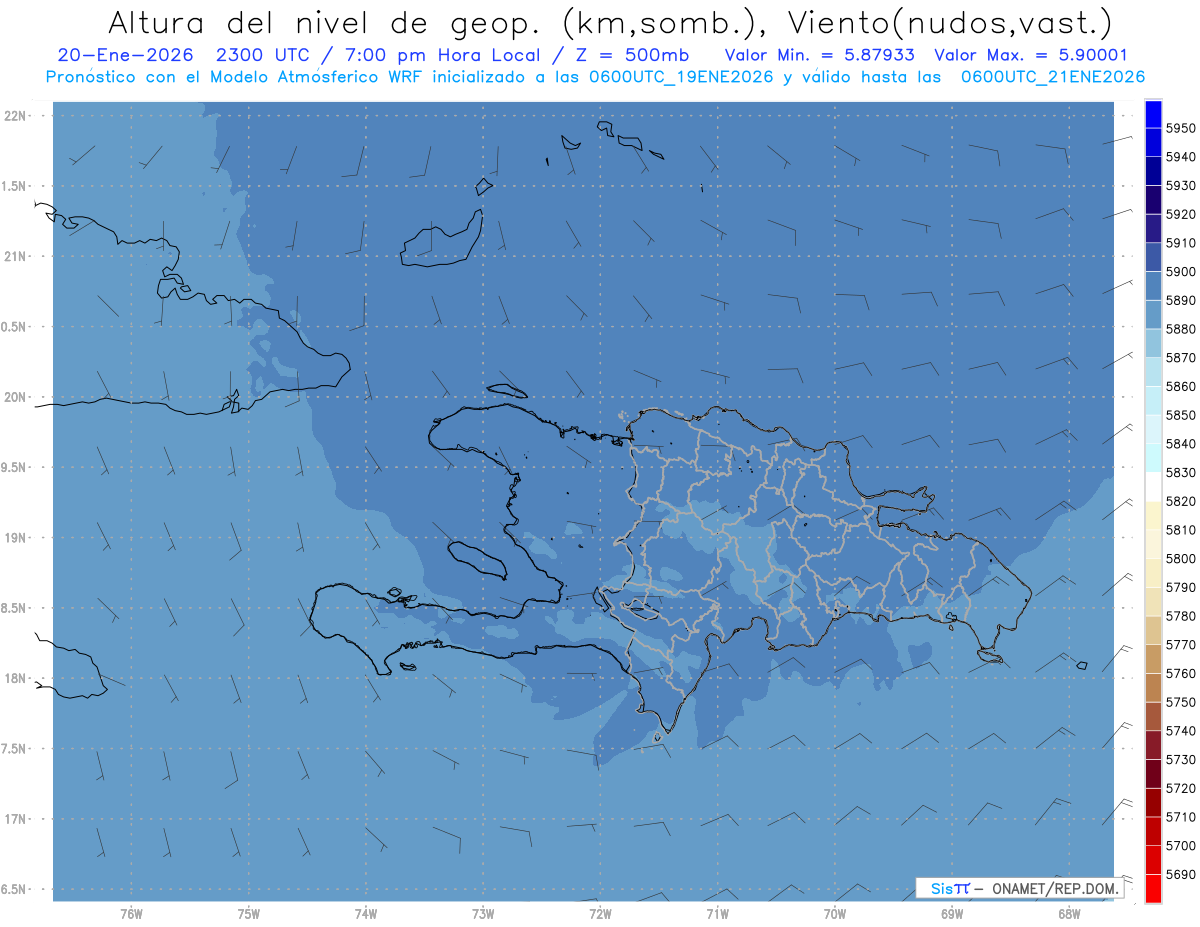Click the 5840 color scale label
This screenshot has height=927, width=1200.
tap(1180, 444)
